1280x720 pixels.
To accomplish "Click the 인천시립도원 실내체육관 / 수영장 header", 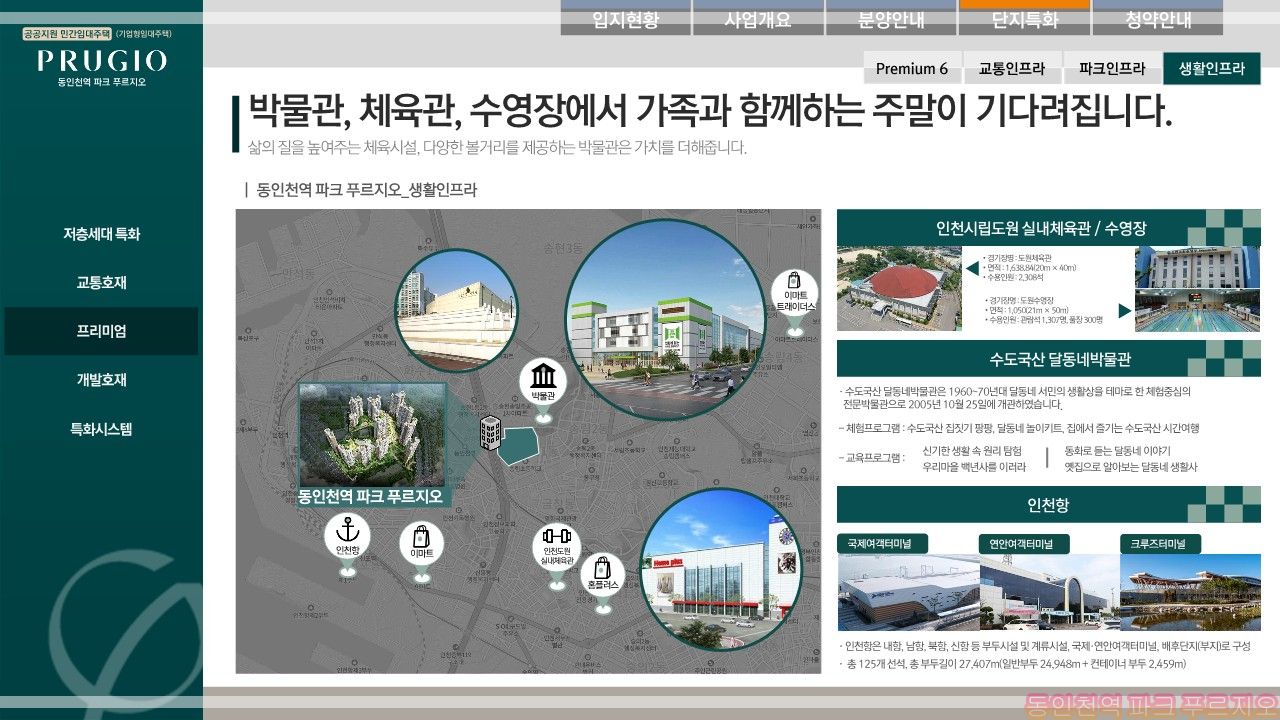I will pyautogui.click(x=1048, y=228).
